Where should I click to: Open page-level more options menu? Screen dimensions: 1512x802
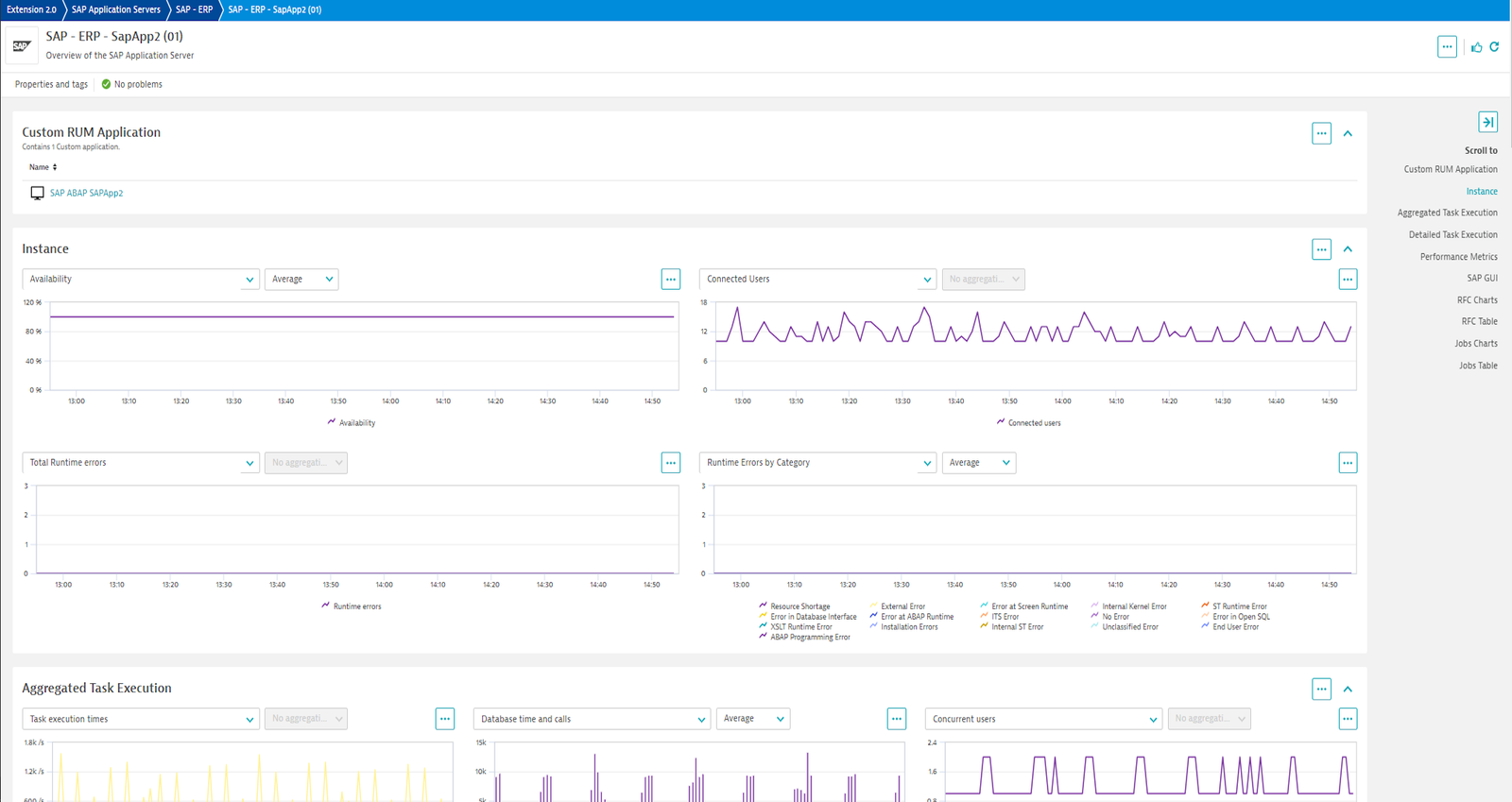click(x=1447, y=46)
